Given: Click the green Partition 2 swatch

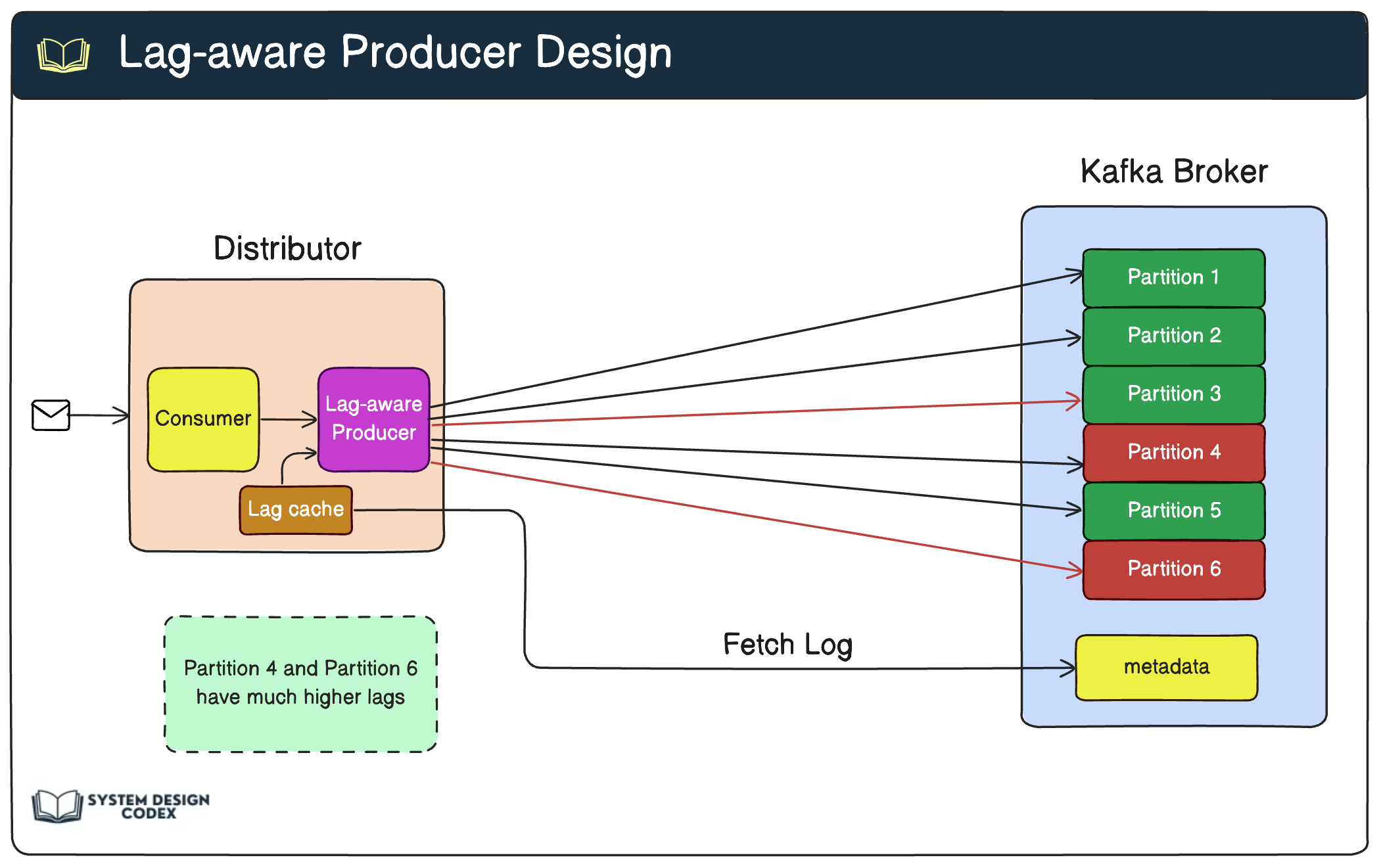Looking at the screenshot, I should point(1173,336).
